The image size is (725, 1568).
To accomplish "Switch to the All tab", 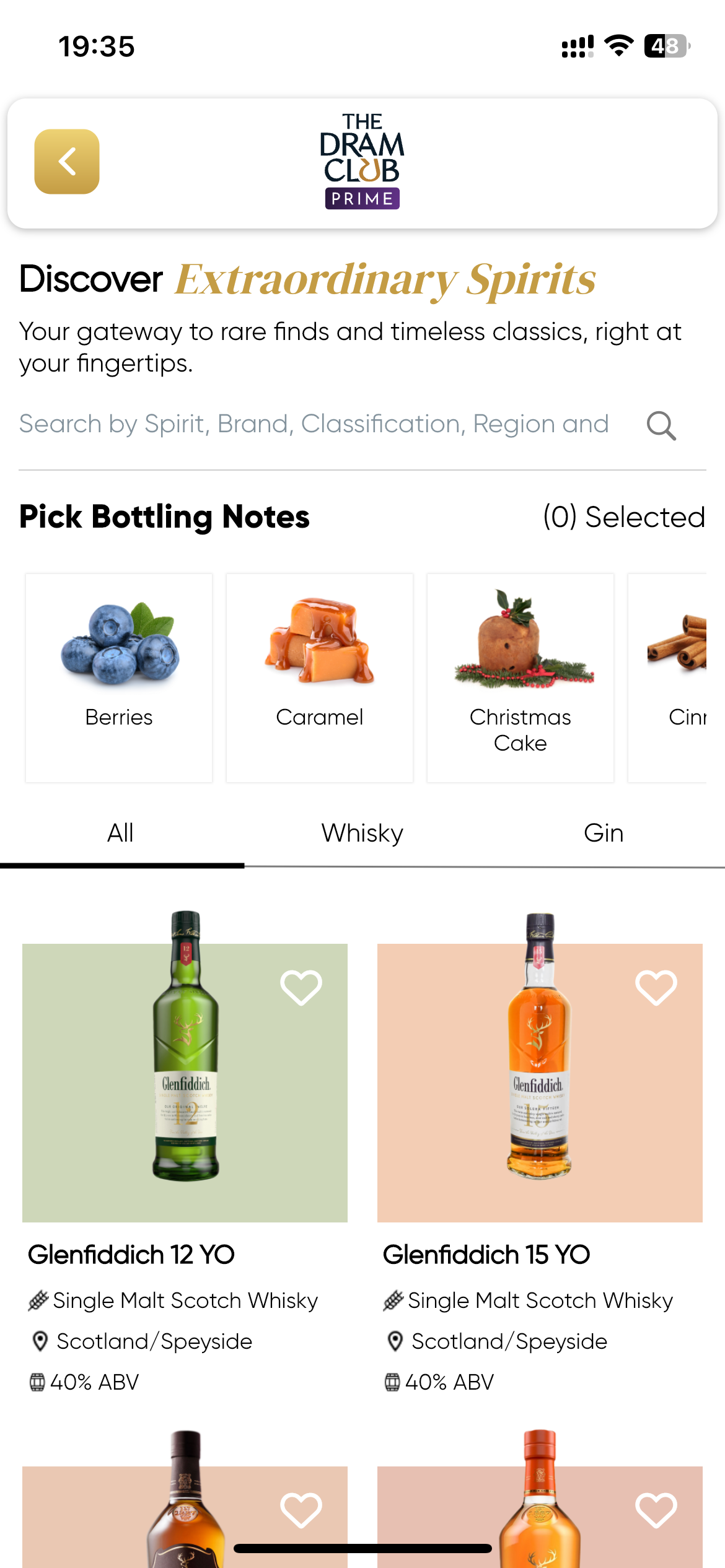I will [x=121, y=834].
